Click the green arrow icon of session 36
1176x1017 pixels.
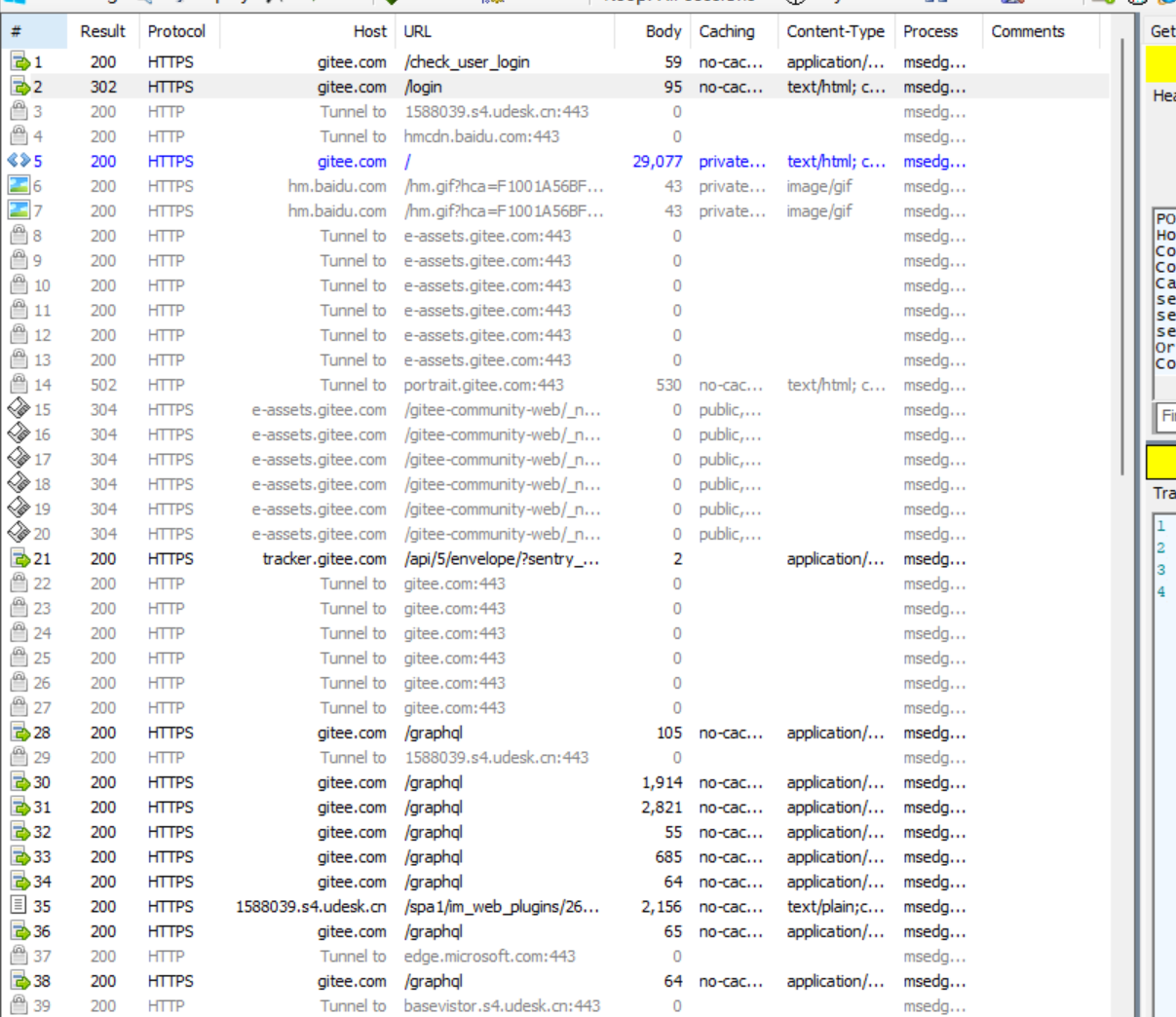click(x=19, y=931)
